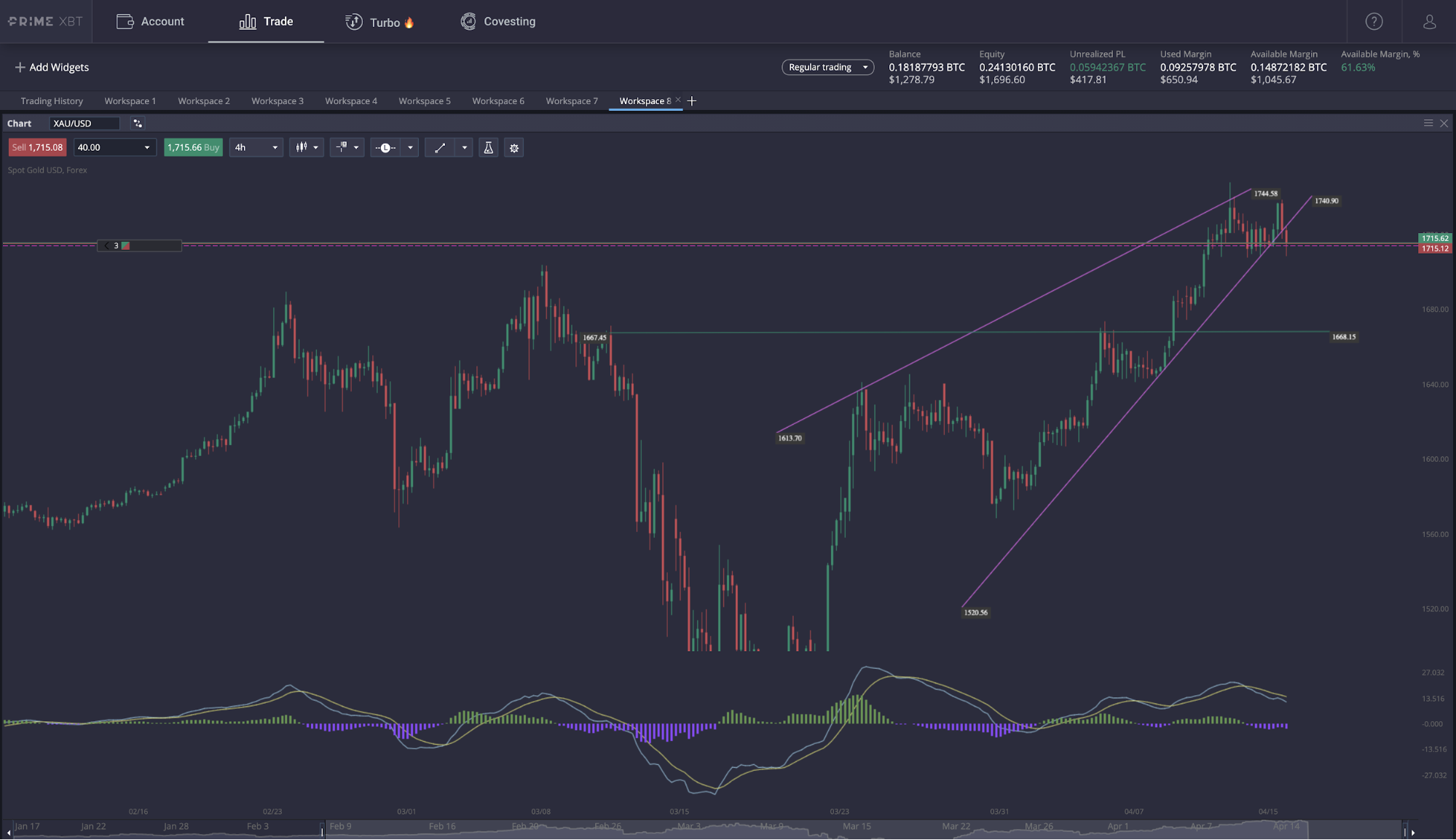1456x840 pixels.
Task: Expand the drawing tool dropdown arrow
Action: (x=465, y=147)
